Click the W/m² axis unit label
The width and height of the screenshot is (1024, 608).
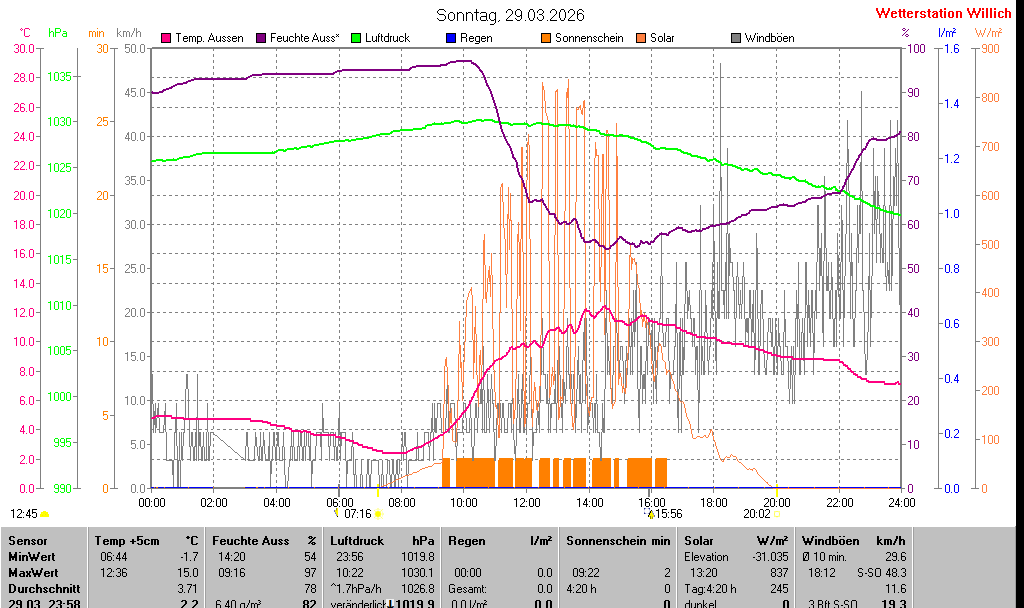coord(989,33)
